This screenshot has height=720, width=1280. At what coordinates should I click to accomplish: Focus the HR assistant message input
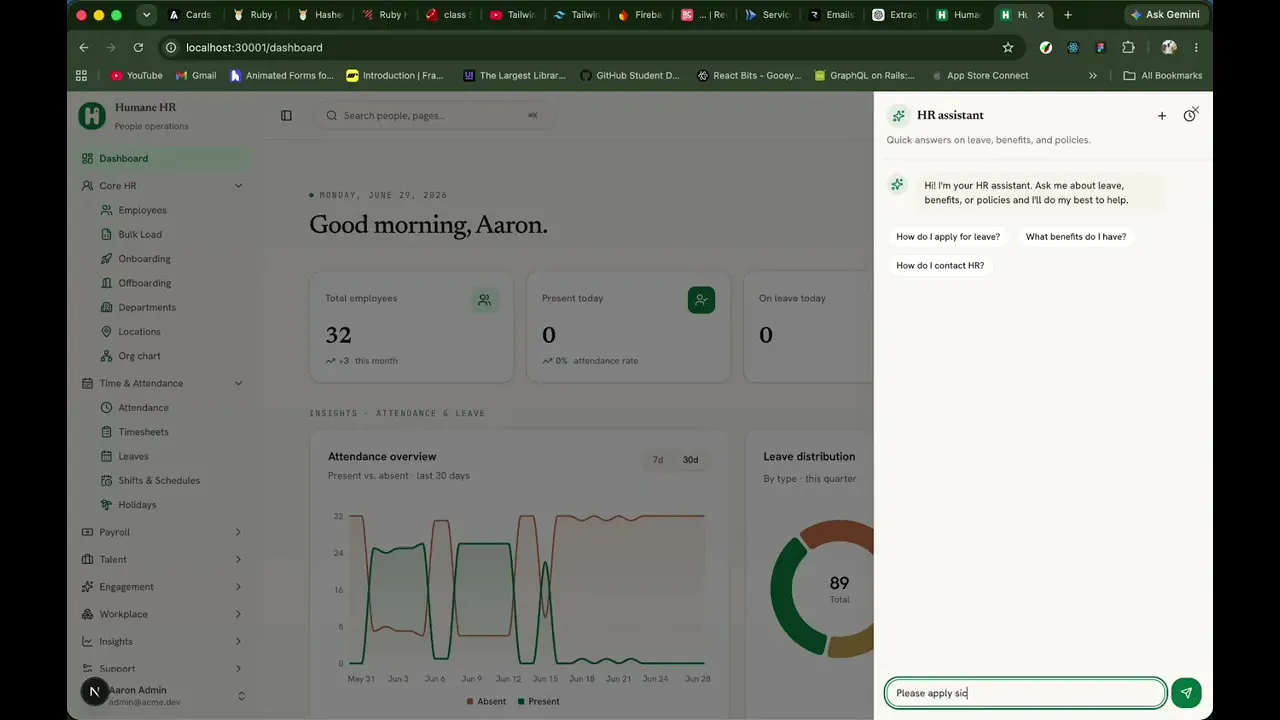pyautogui.click(x=1026, y=693)
